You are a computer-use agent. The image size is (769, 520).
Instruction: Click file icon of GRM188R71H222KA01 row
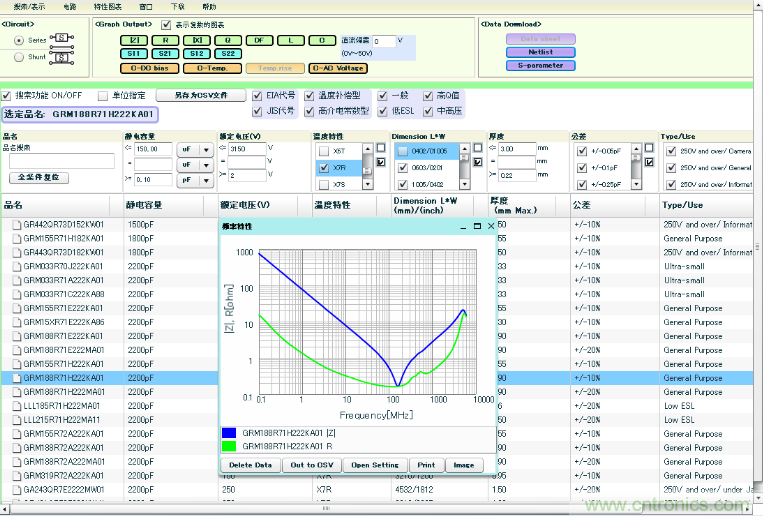16,379
